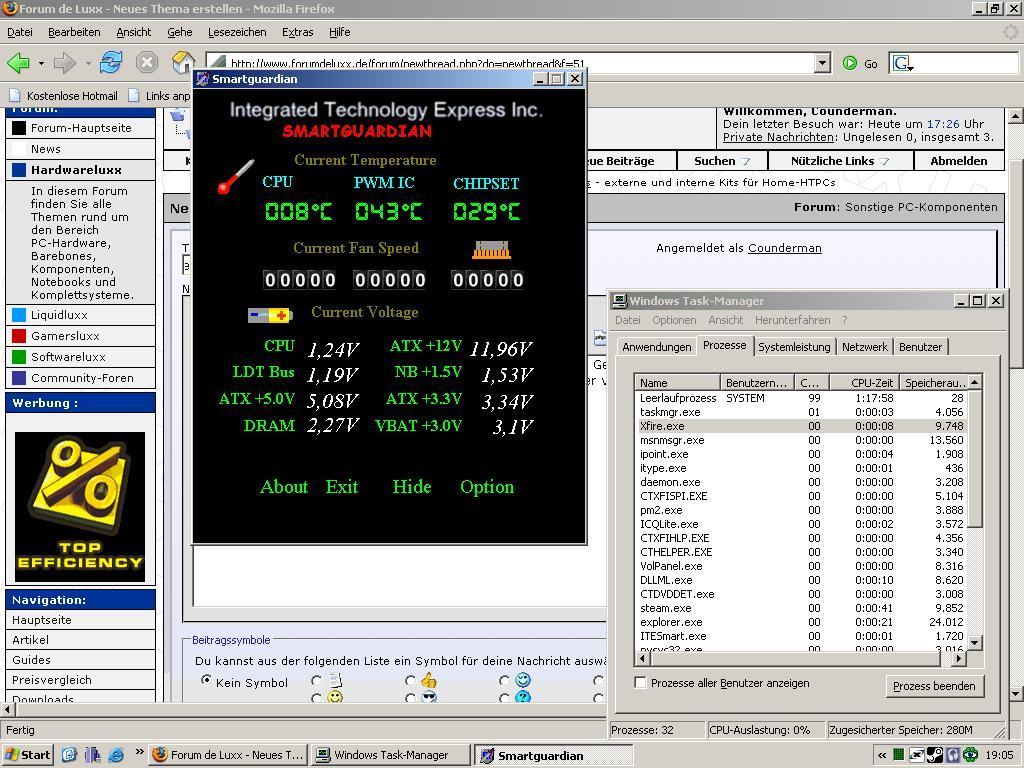Select the blue smiley radio button
The height and width of the screenshot is (768, 1024).
[x=504, y=680]
